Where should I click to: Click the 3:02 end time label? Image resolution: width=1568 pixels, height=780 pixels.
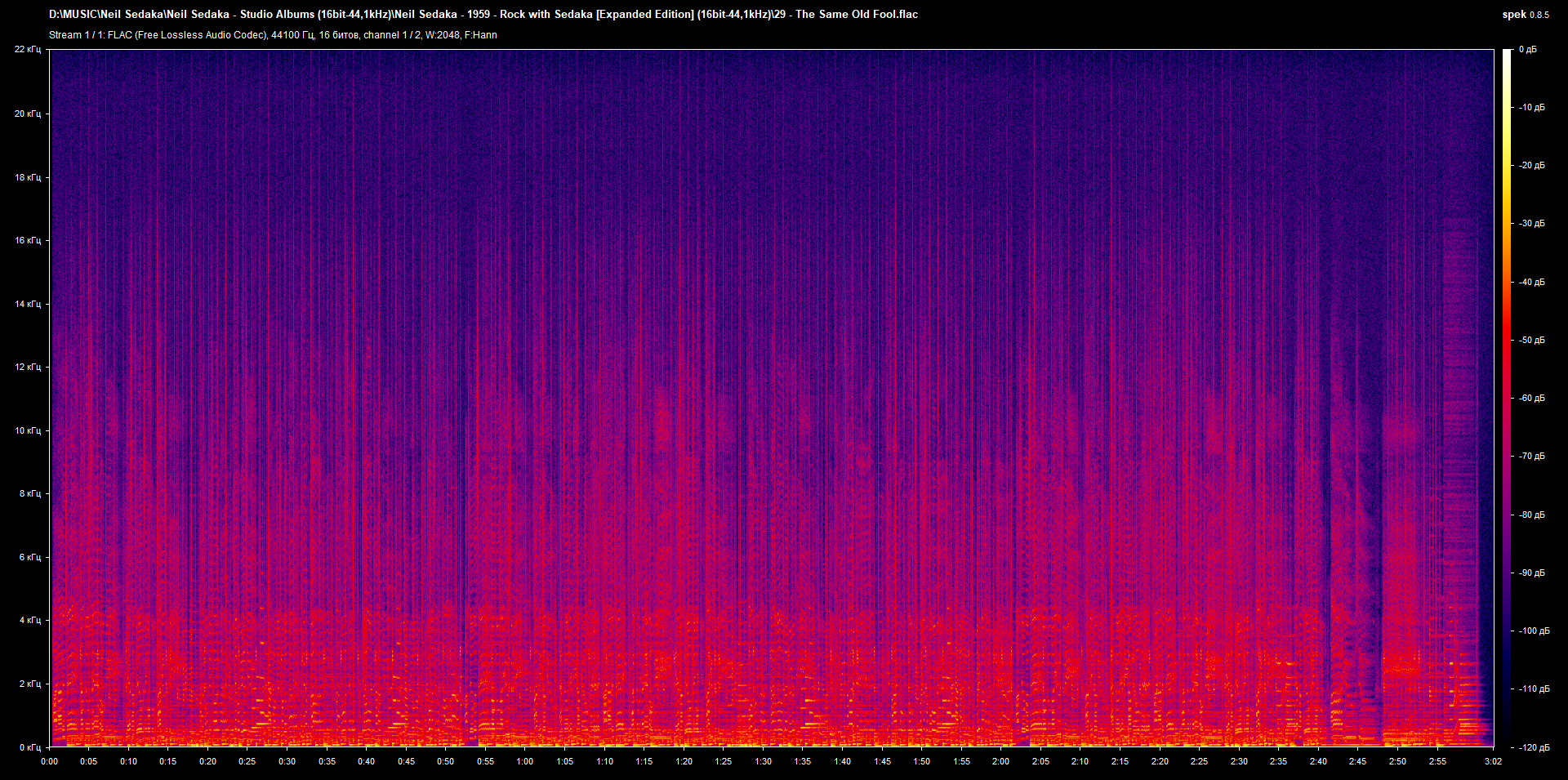(x=1493, y=761)
